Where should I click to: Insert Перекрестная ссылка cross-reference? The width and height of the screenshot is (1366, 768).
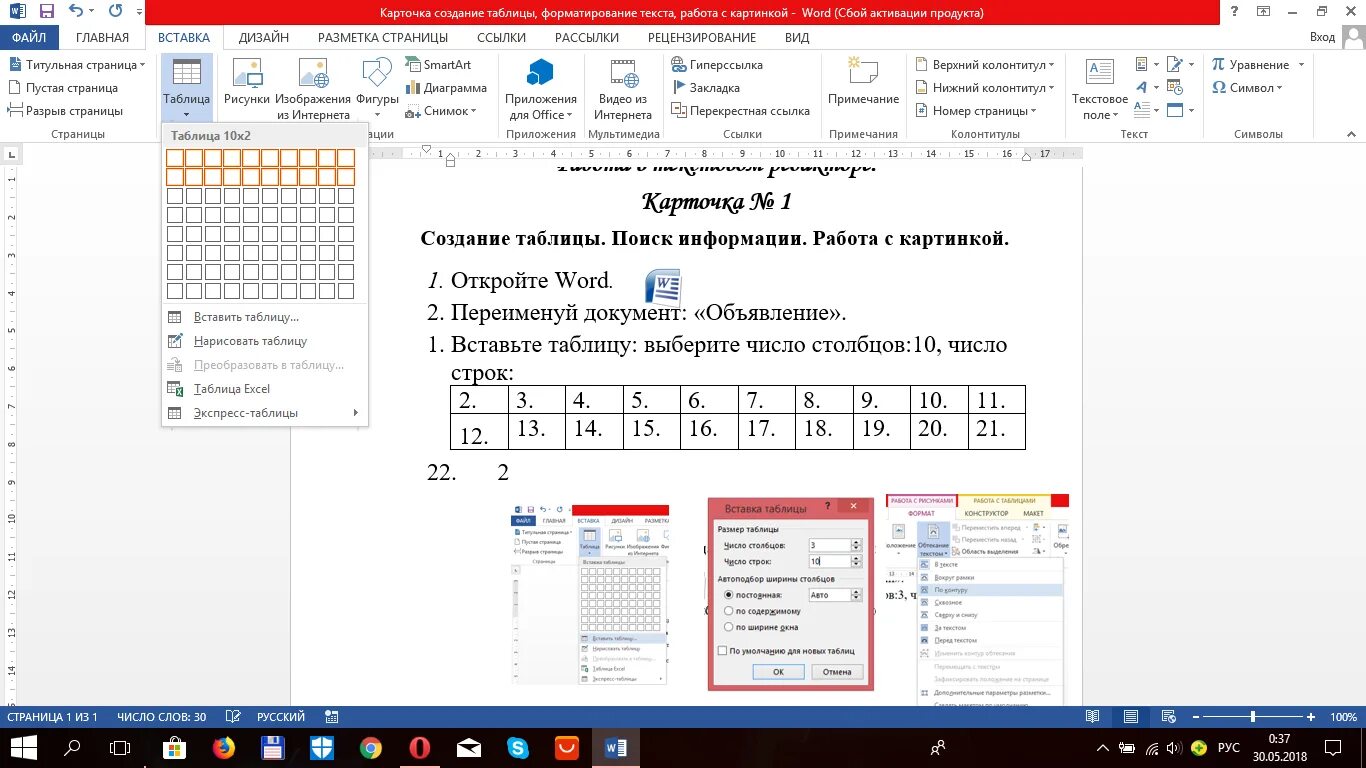coord(740,111)
